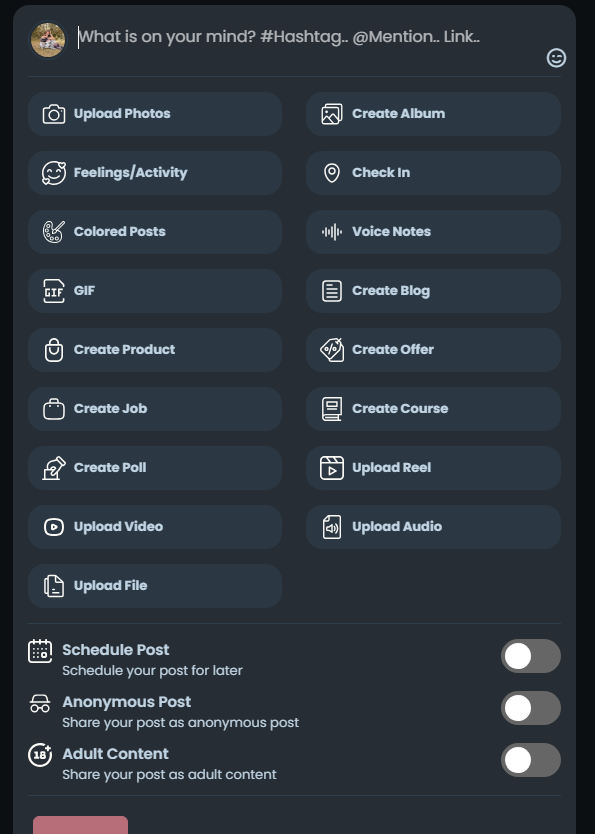Viewport: 595px width, 834px height.
Task: Choose the Colored Posts palette icon
Action: click(x=54, y=232)
